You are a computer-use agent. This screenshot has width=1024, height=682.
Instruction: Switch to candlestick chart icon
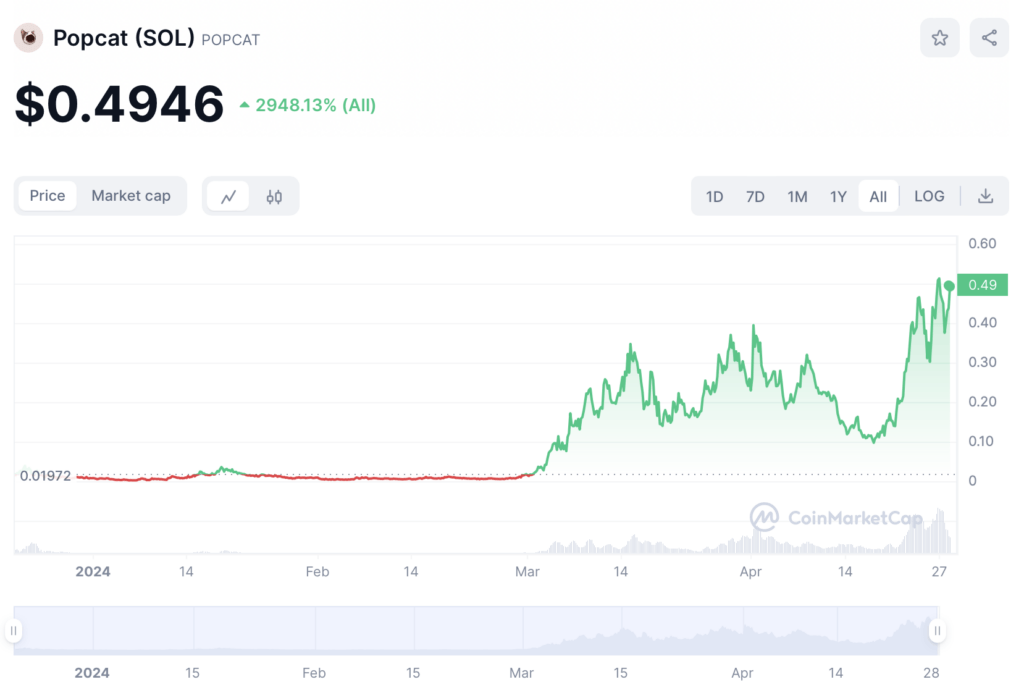[274, 196]
